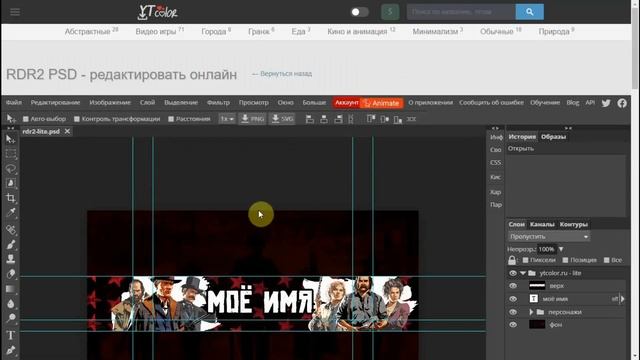Select the Type tool
Image resolution: width=640 pixels, height=360 pixels.
[x=11, y=335]
